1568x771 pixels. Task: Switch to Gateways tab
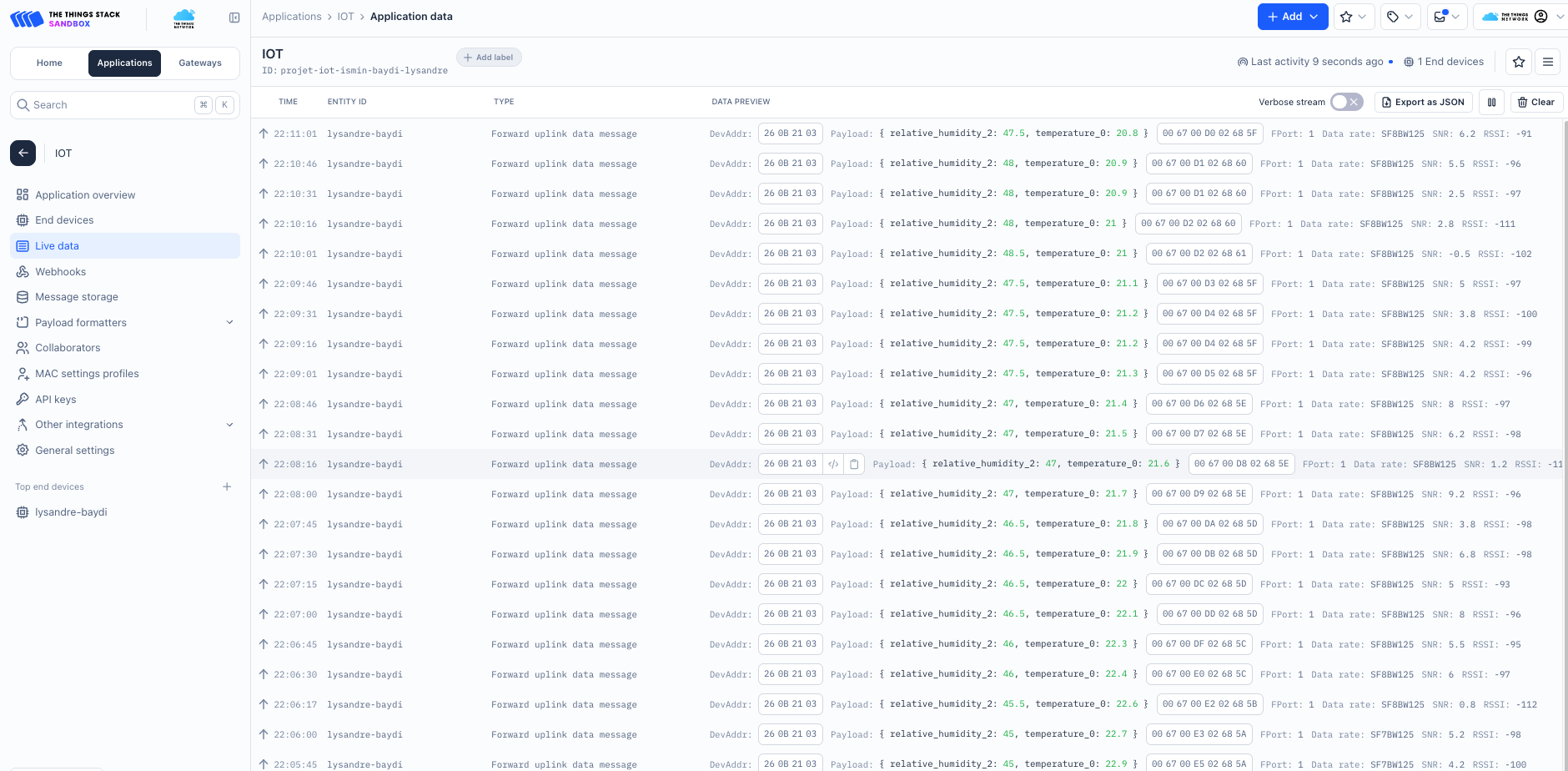click(x=200, y=63)
